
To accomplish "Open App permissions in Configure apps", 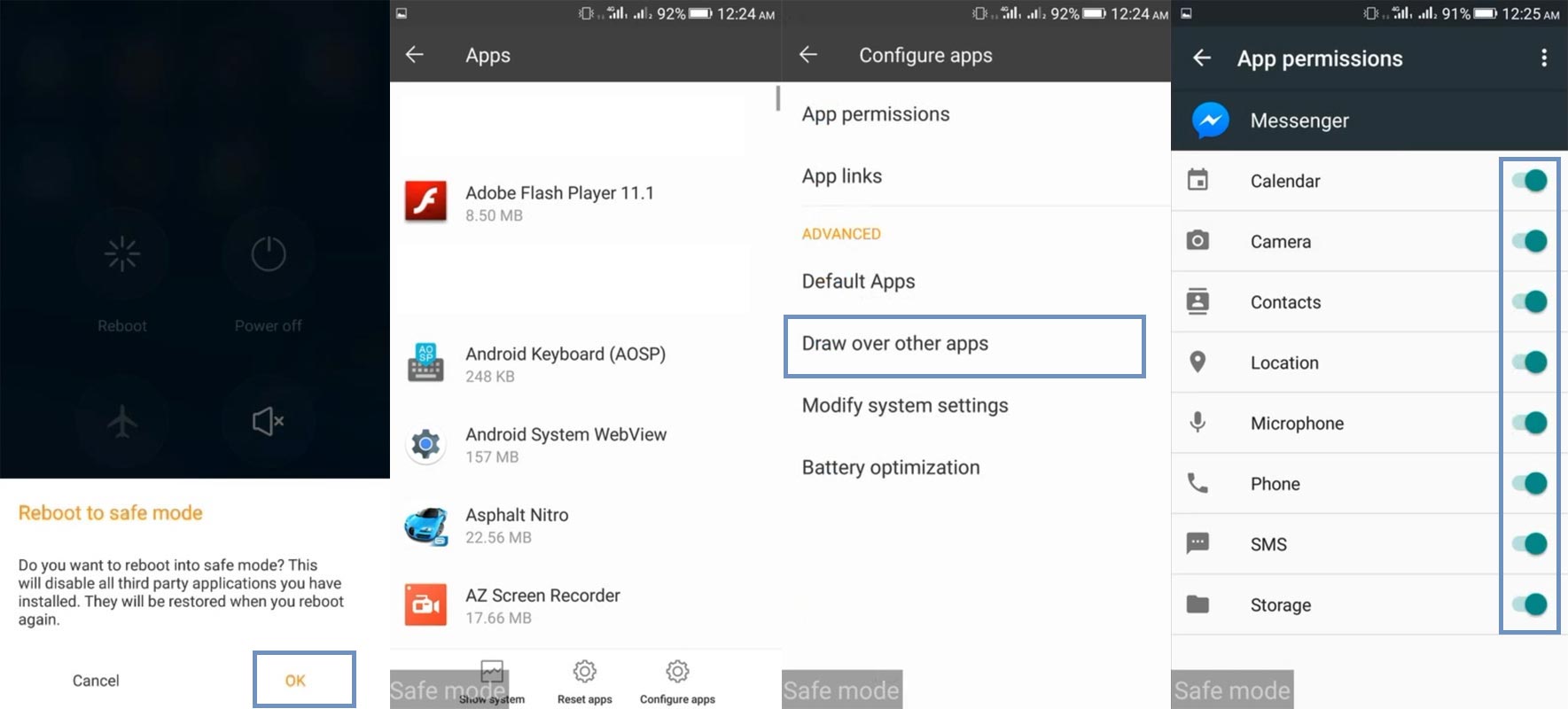I will 876,114.
